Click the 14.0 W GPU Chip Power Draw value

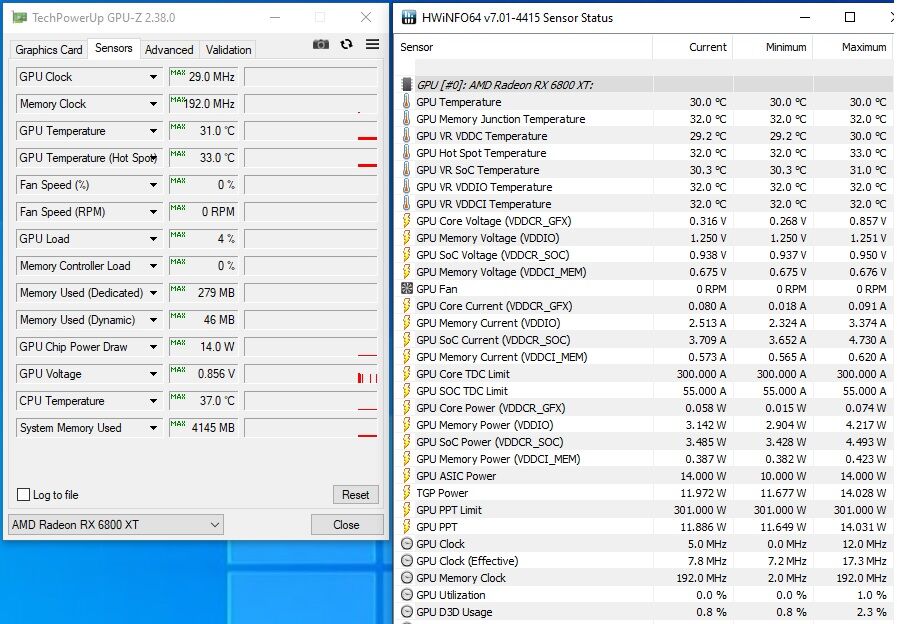click(217, 347)
